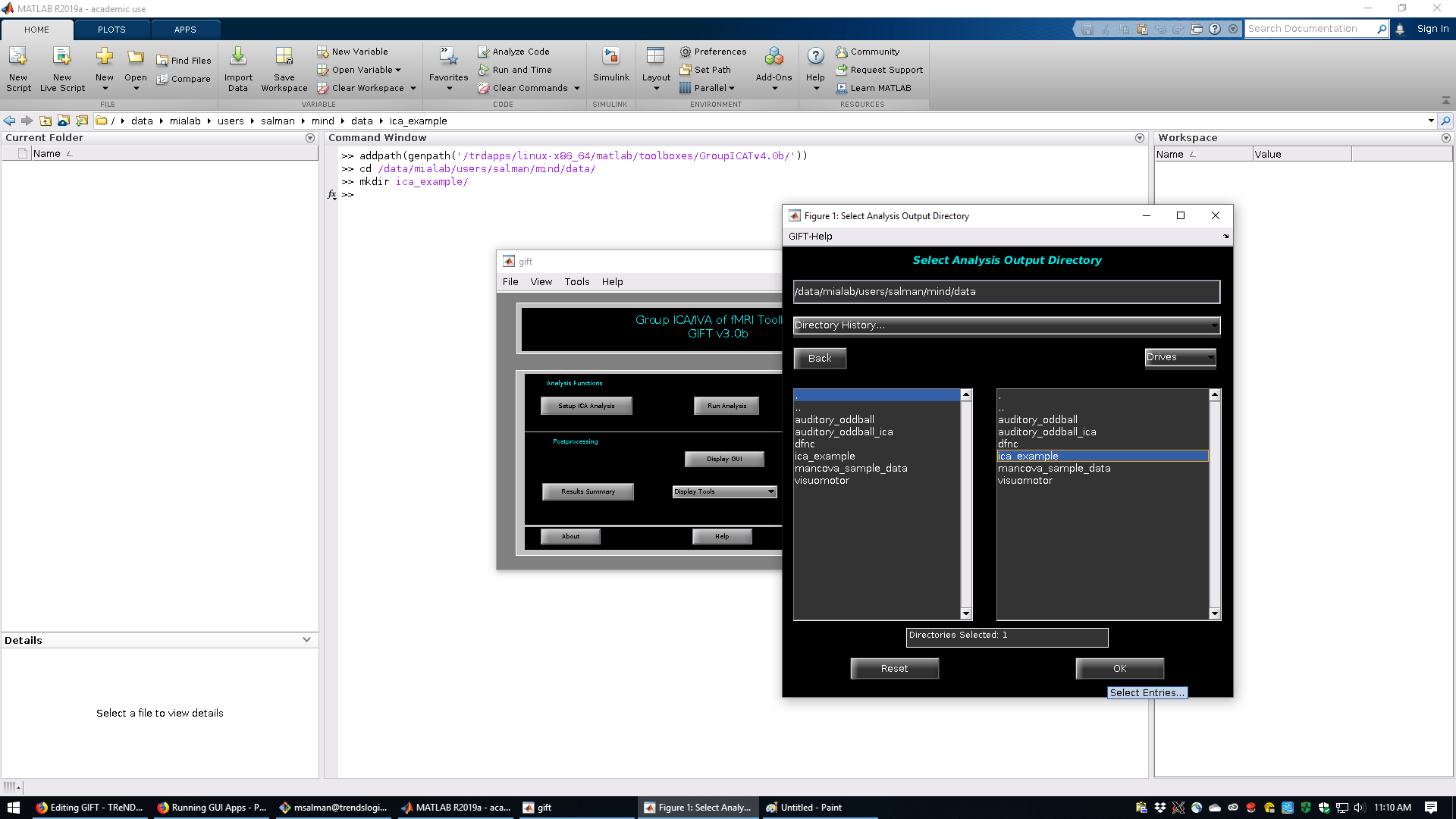Open the Workspace panel actions menu
Image resolution: width=1456 pixels, height=819 pixels.
point(1446,138)
